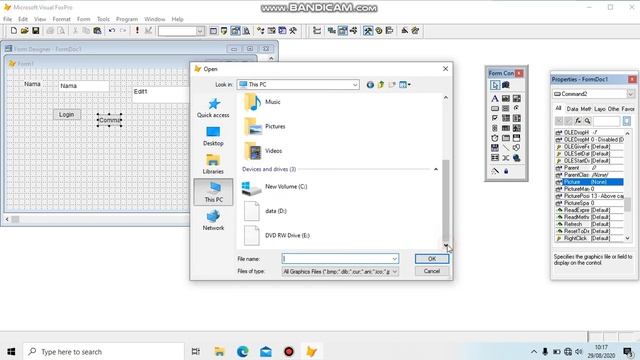Select the Check Box control tool

coord(495,118)
